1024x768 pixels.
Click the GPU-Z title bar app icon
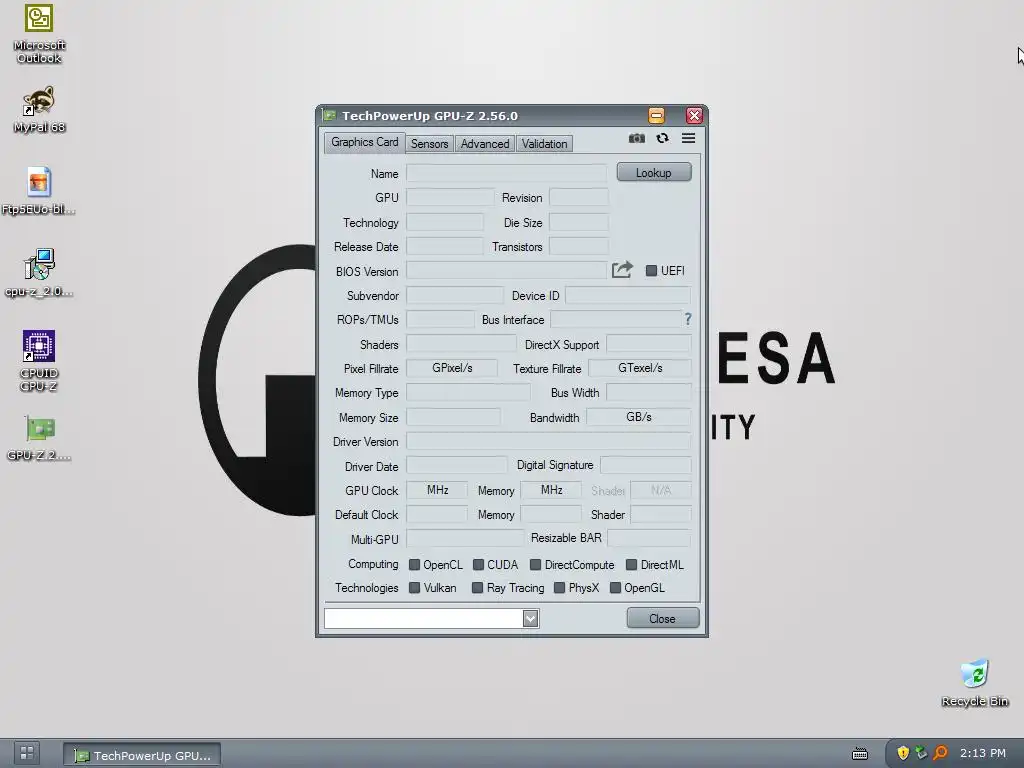pos(330,116)
